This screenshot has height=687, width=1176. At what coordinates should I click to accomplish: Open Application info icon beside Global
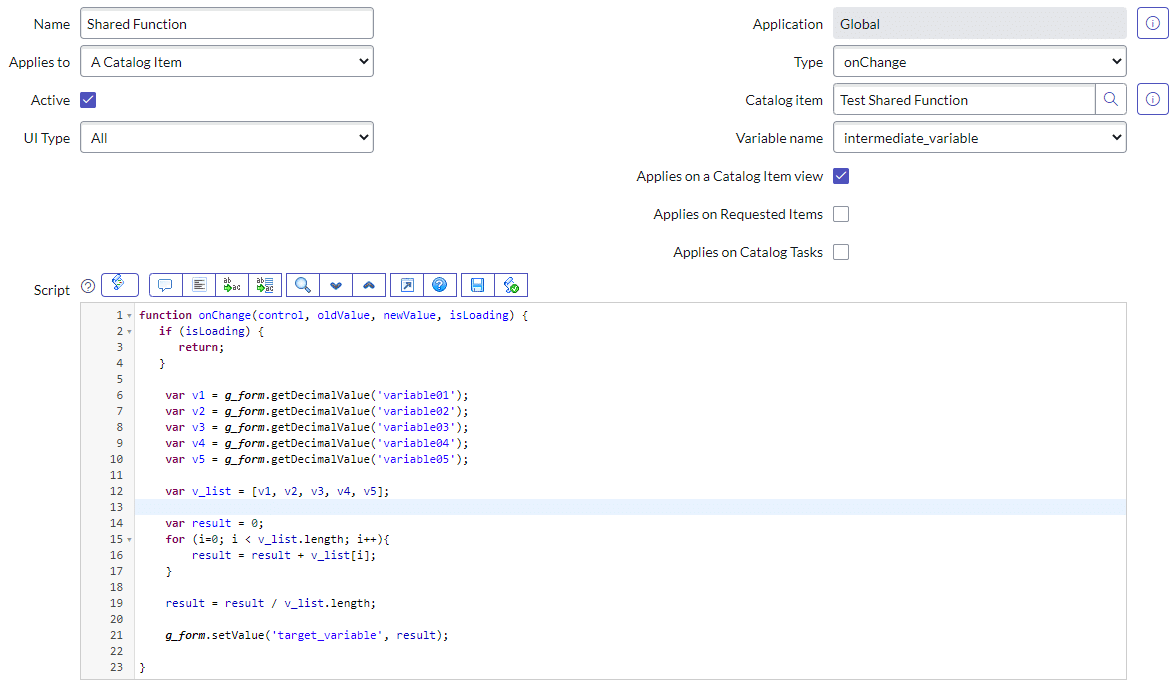pyautogui.click(x=1153, y=23)
